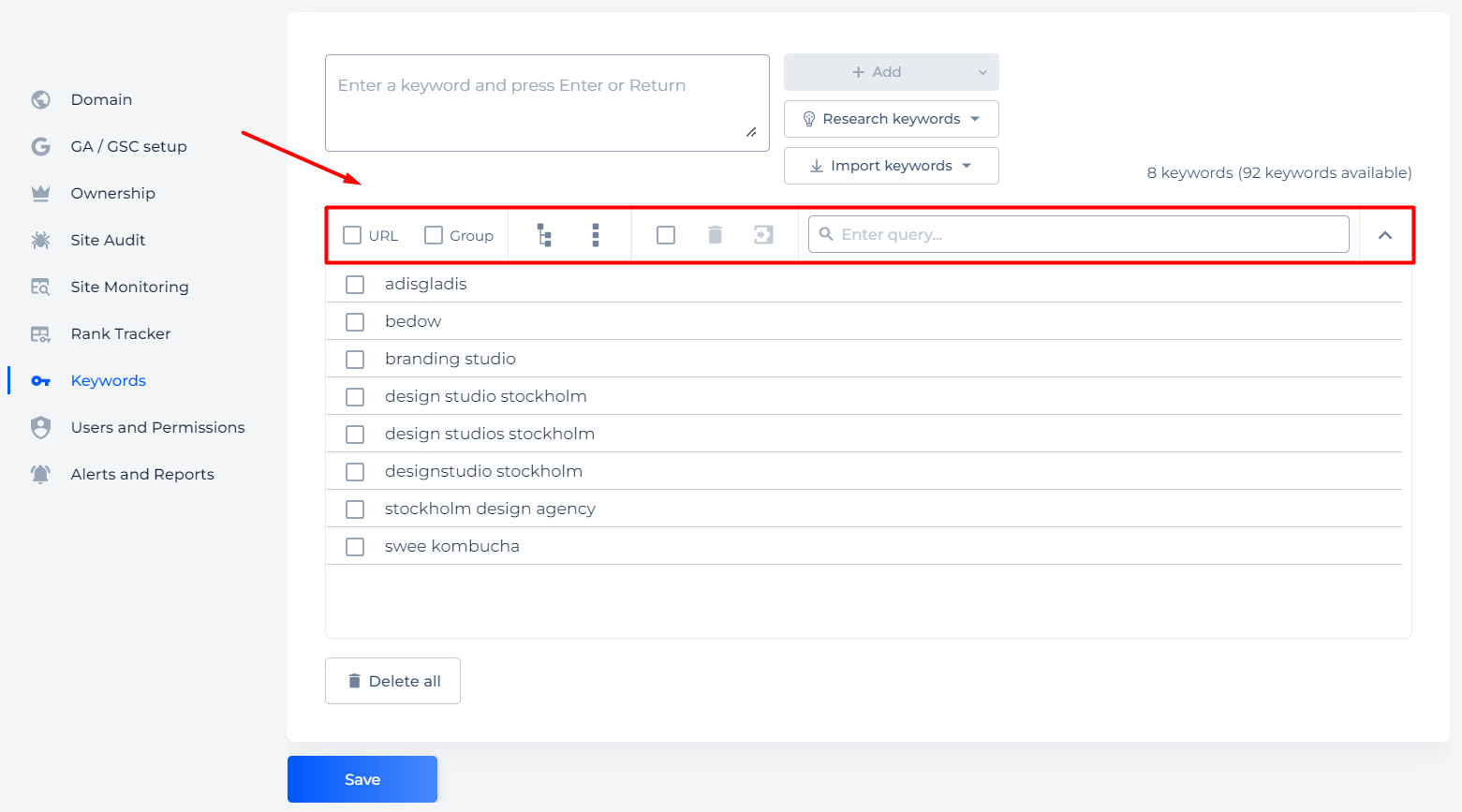
Task: Check the design studio stockholm keyword
Action: click(355, 397)
